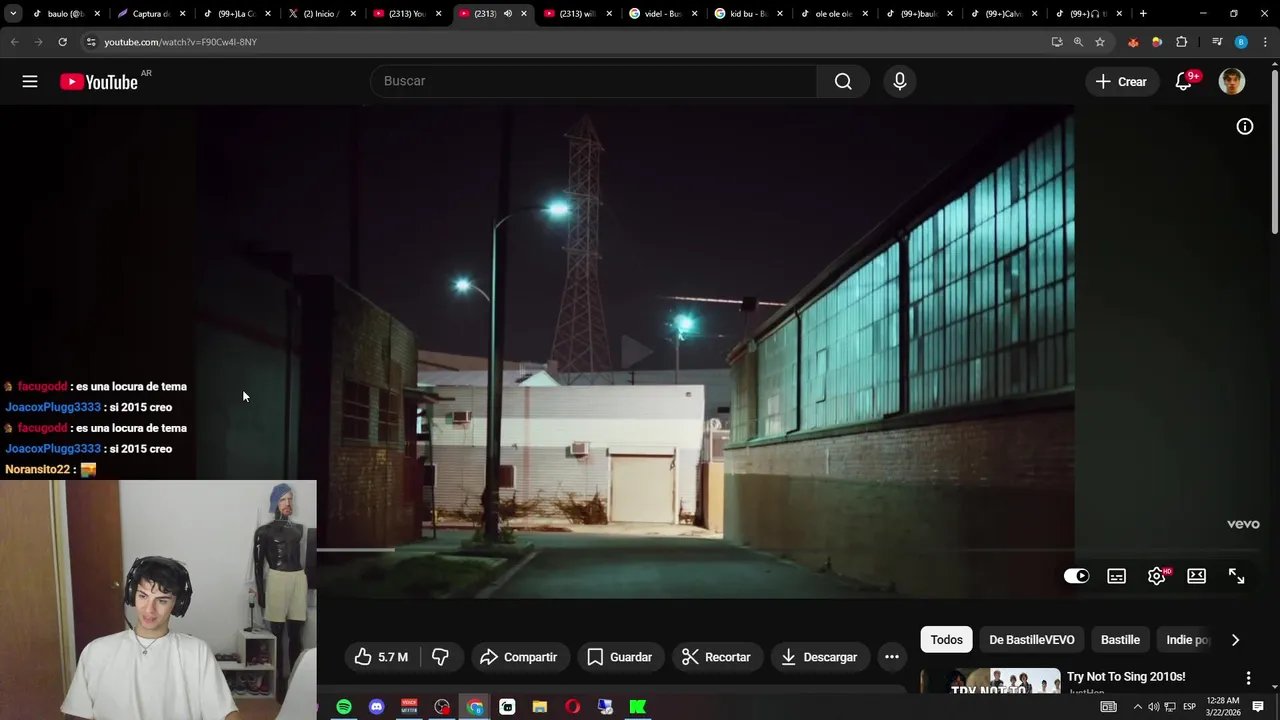Open Discord from the taskbar
This screenshot has width=1280, height=720.
point(376,707)
